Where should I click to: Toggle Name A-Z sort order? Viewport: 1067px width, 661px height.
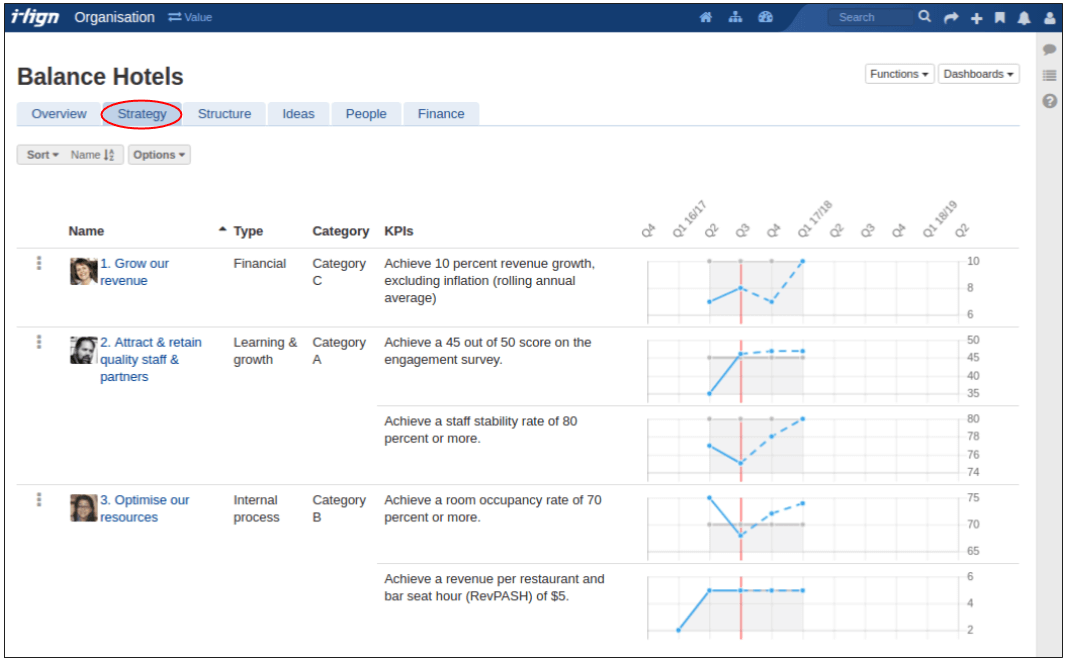click(x=97, y=155)
